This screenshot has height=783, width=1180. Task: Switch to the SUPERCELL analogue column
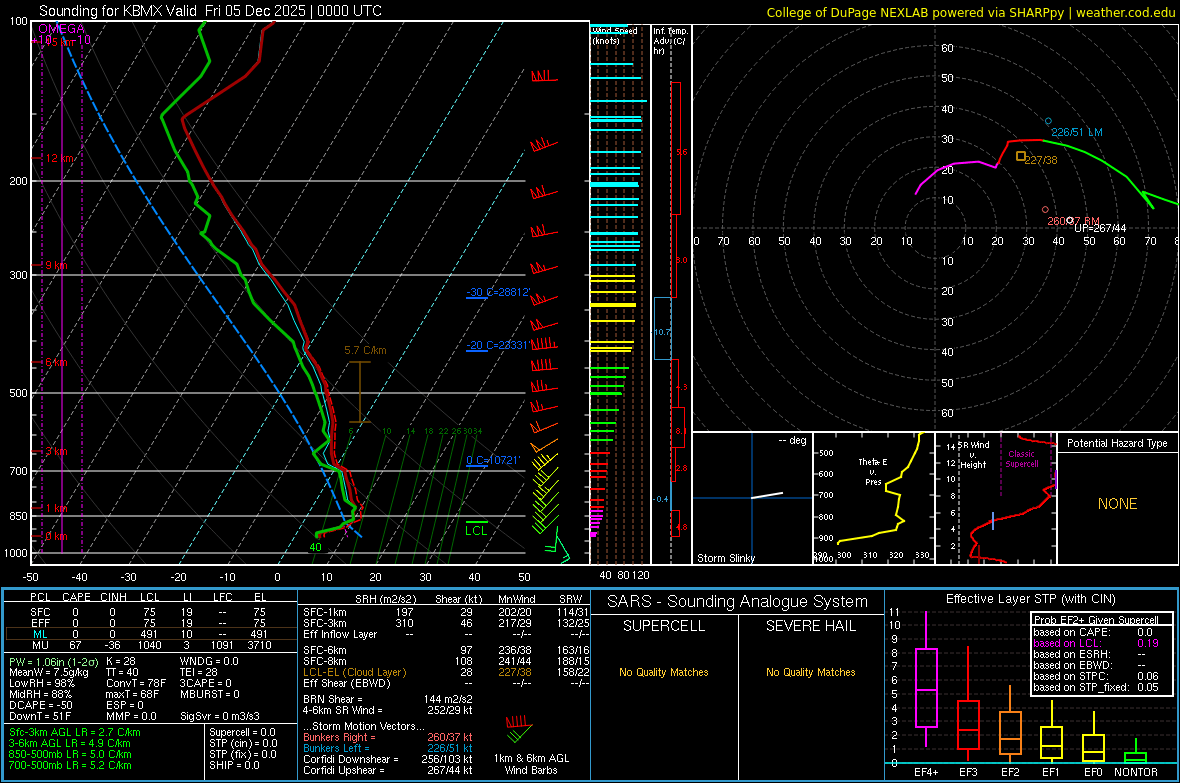[664, 625]
